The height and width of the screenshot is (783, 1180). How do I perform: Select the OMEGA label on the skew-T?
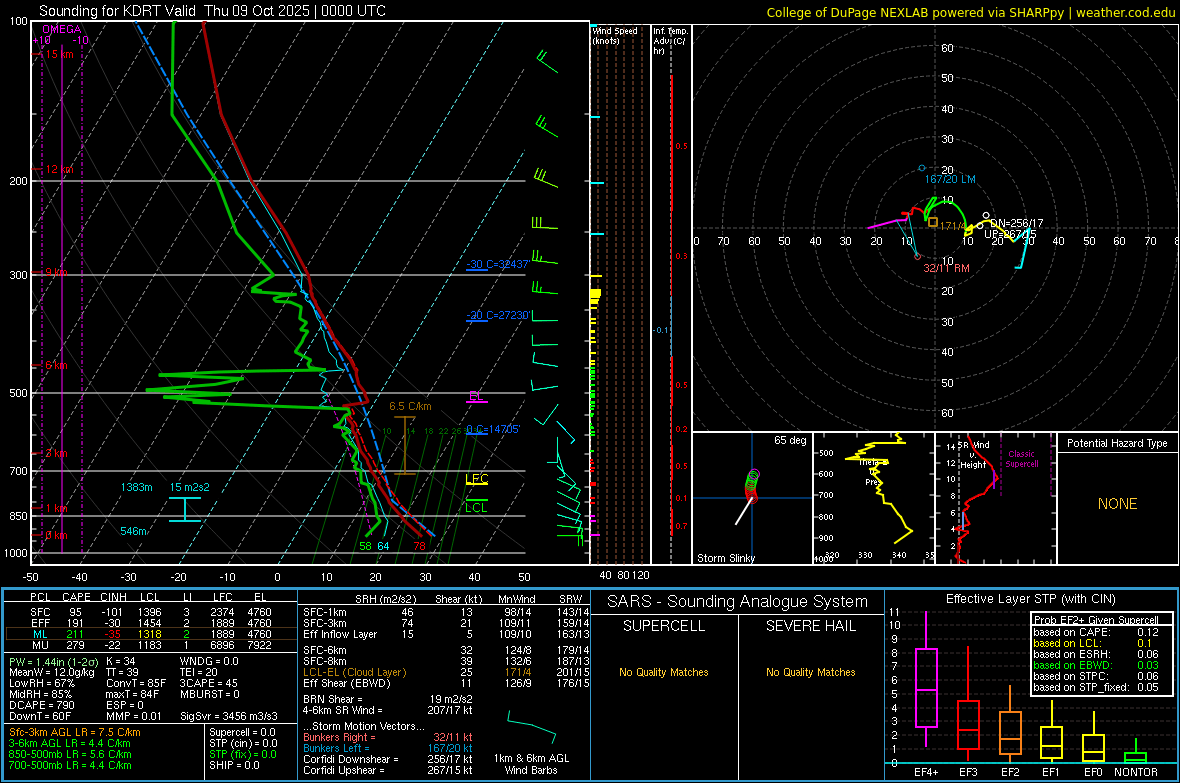point(62,29)
